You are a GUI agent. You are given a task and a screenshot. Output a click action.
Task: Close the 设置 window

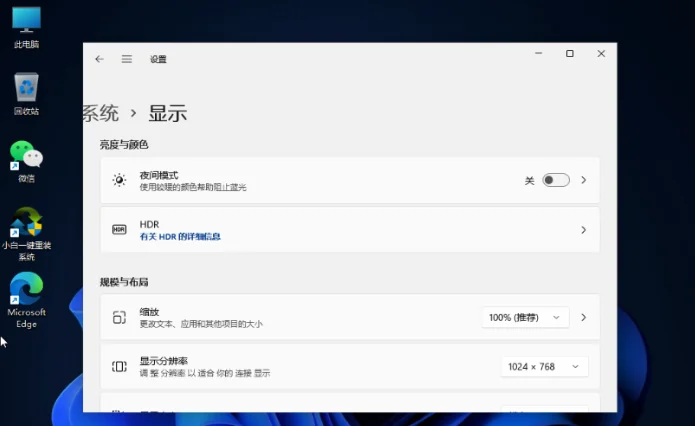pos(601,54)
